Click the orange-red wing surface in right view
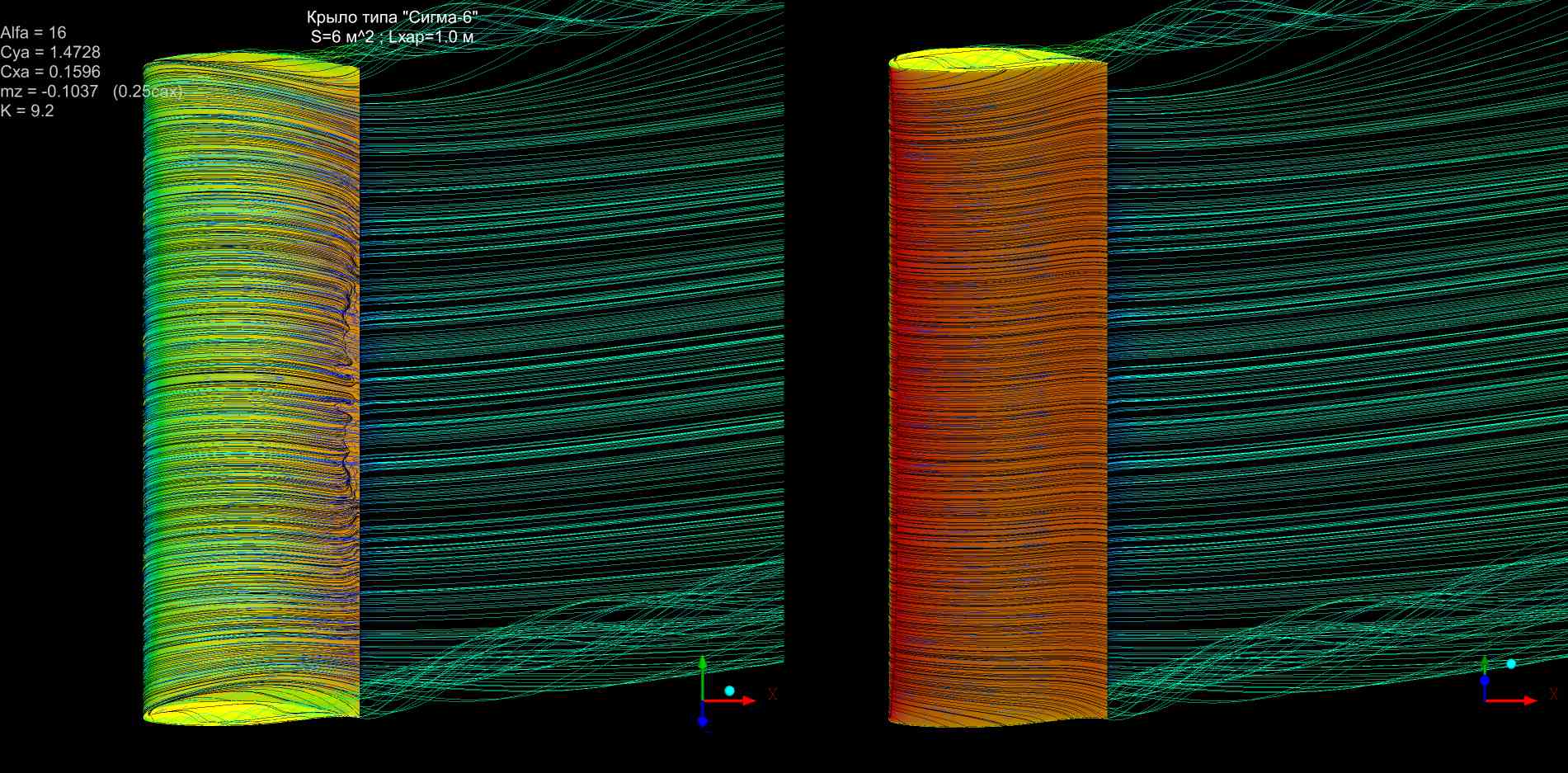 click(998, 371)
